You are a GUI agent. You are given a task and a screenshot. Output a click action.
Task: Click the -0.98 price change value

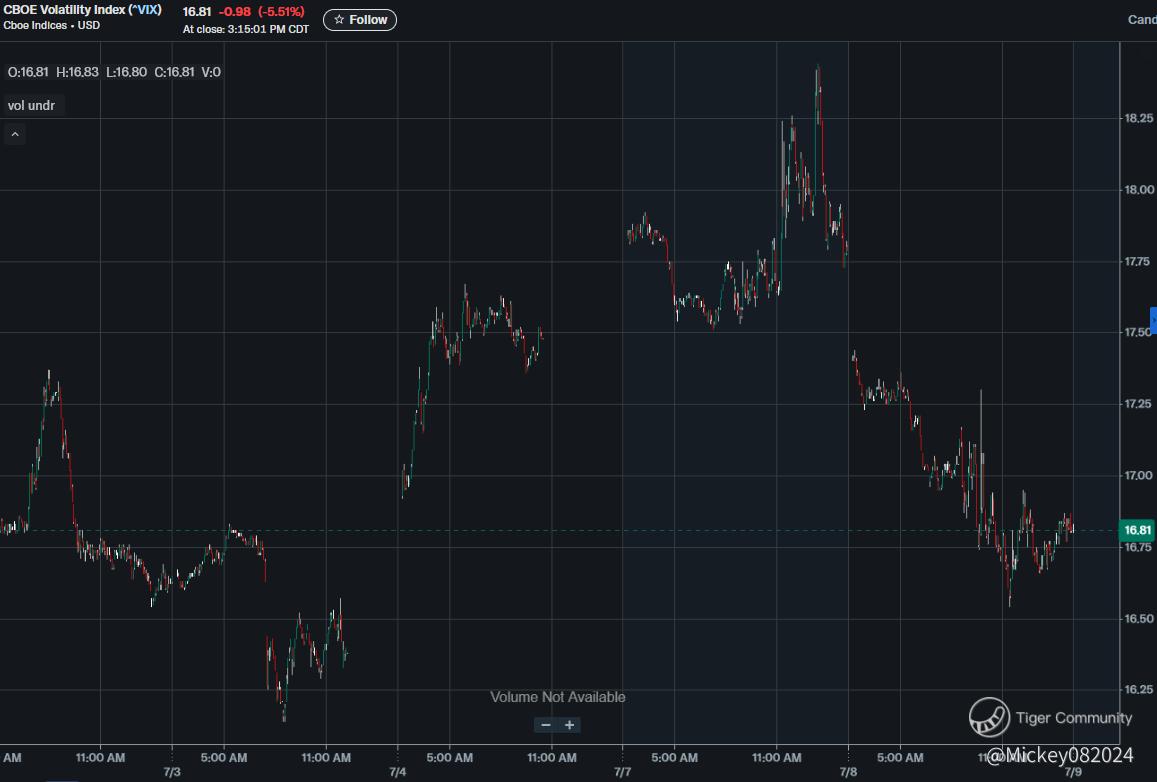[235, 12]
